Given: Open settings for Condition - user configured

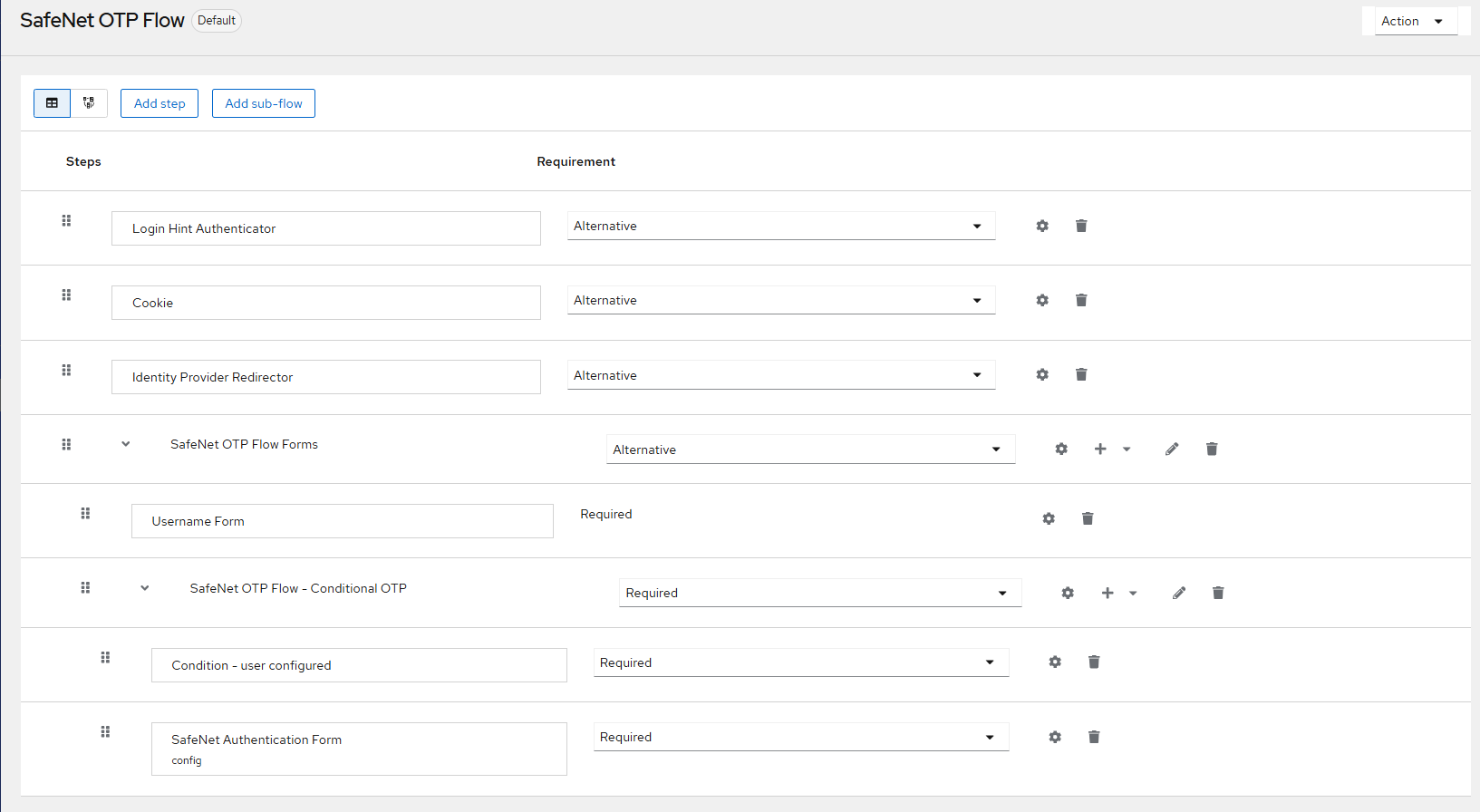Looking at the screenshot, I should coord(1055,662).
